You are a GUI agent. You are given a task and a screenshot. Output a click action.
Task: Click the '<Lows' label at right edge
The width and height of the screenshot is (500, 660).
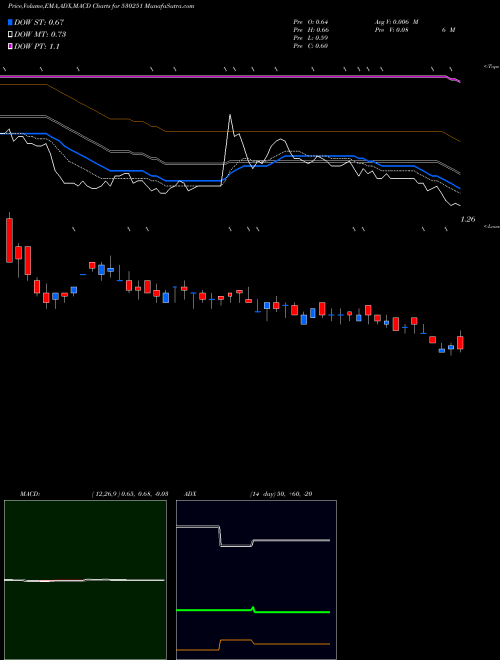(x=491, y=226)
